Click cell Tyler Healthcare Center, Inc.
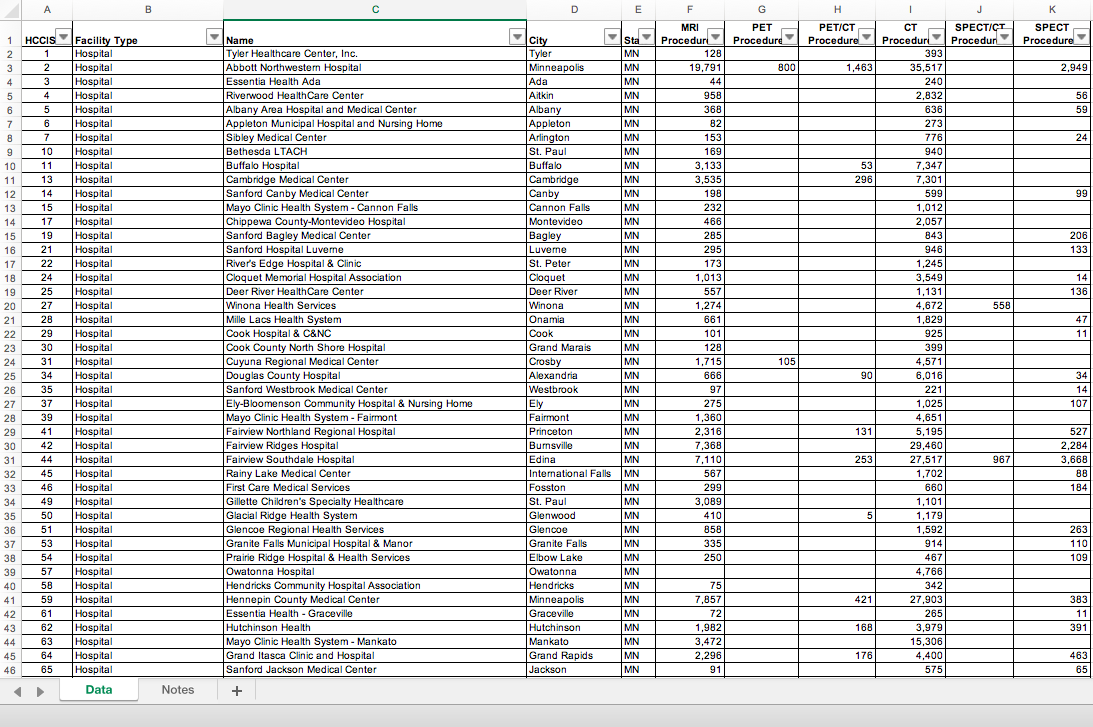1093x727 pixels. point(375,54)
